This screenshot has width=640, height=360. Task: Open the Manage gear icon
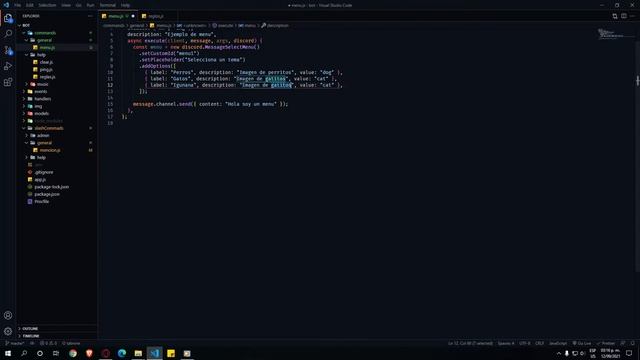click(x=8, y=331)
